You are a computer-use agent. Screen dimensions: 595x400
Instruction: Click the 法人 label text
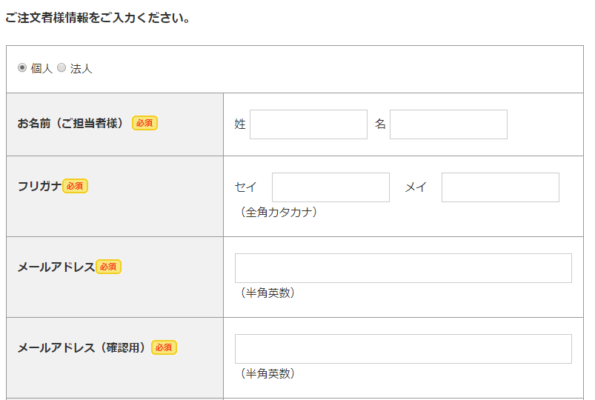tap(81, 69)
